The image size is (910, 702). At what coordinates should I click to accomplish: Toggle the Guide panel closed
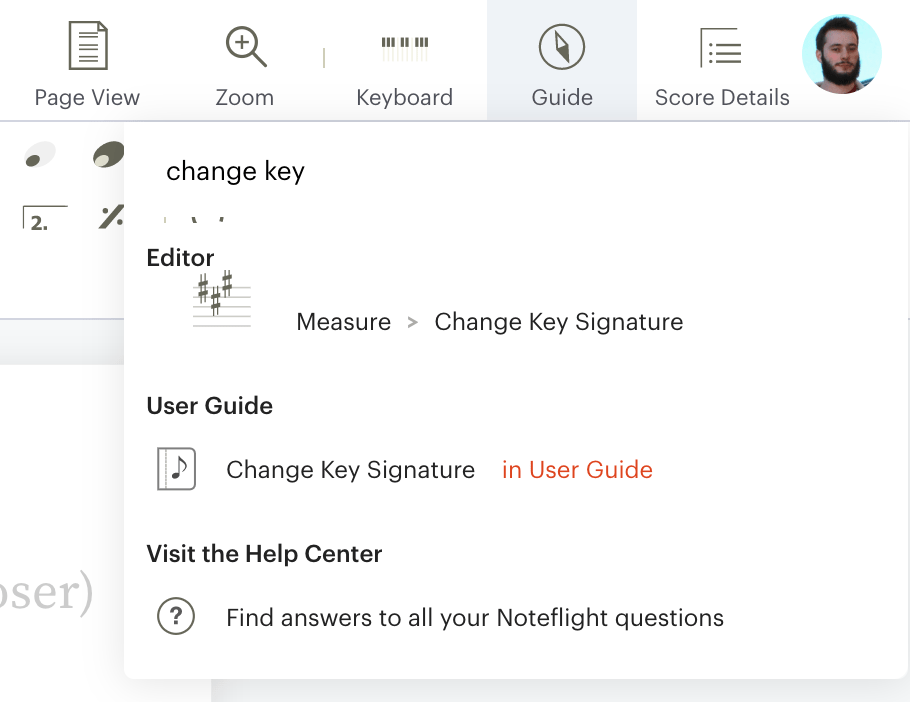[561, 60]
